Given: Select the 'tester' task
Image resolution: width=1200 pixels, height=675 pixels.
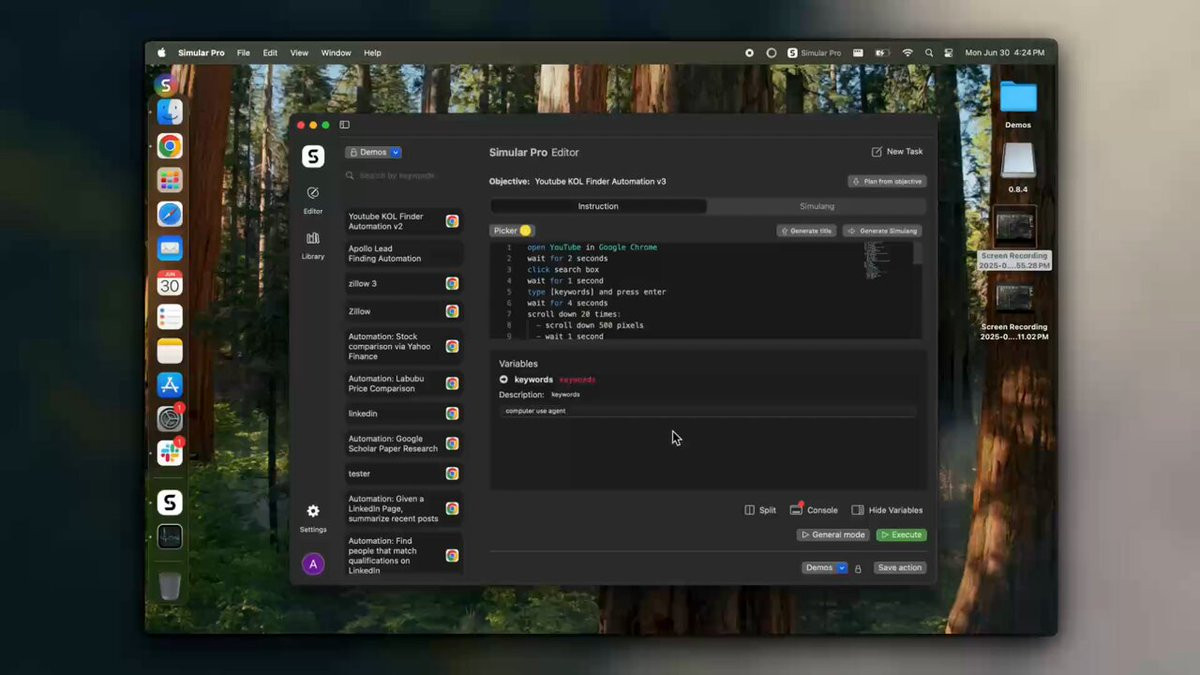Looking at the screenshot, I should click(403, 473).
